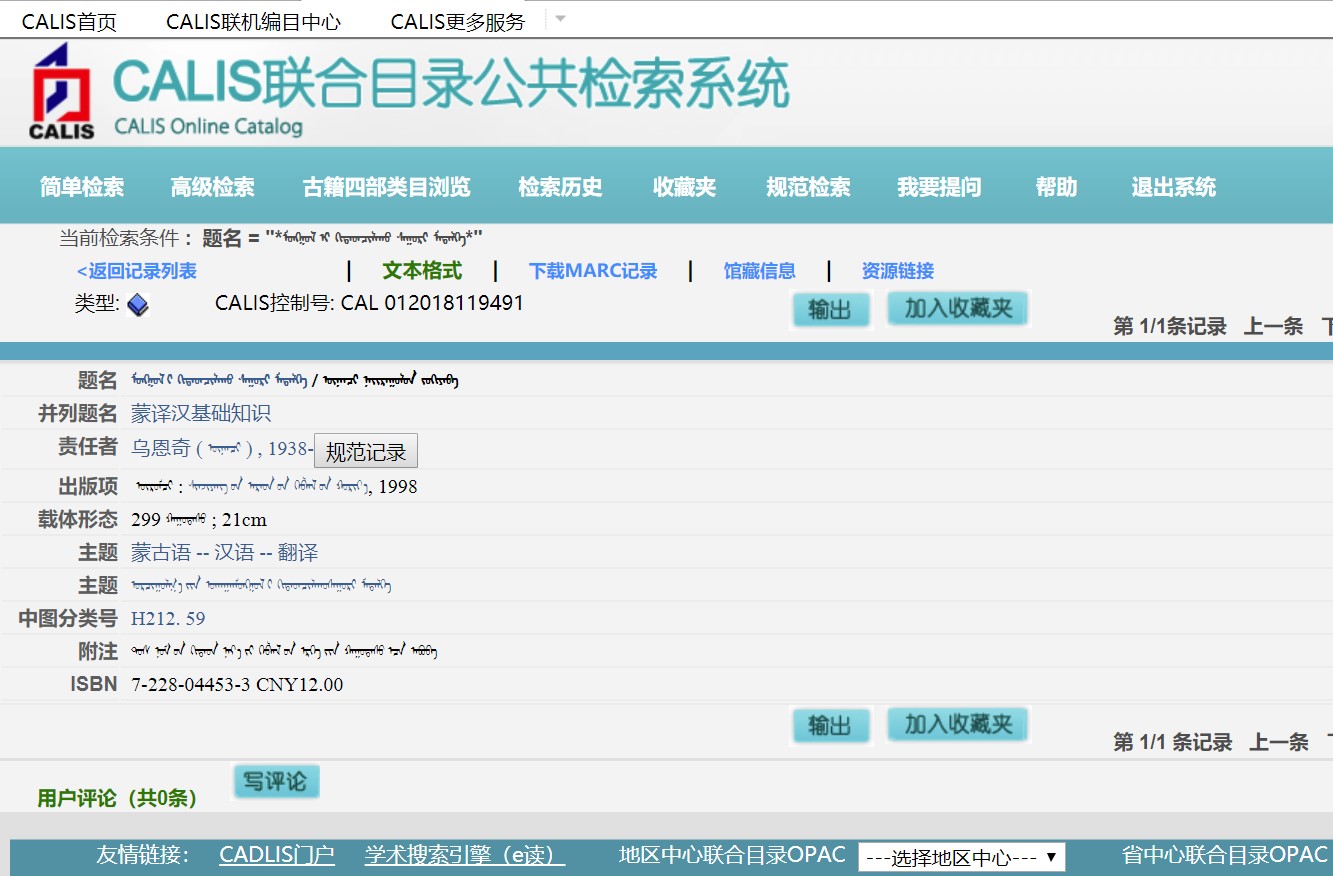Open 简单检索 in navigation bar

click(x=82, y=187)
